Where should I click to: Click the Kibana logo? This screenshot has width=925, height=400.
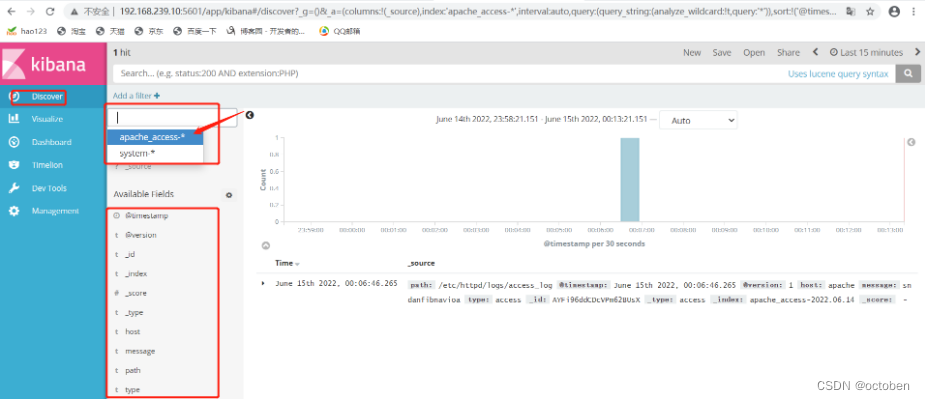click(x=53, y=64)
